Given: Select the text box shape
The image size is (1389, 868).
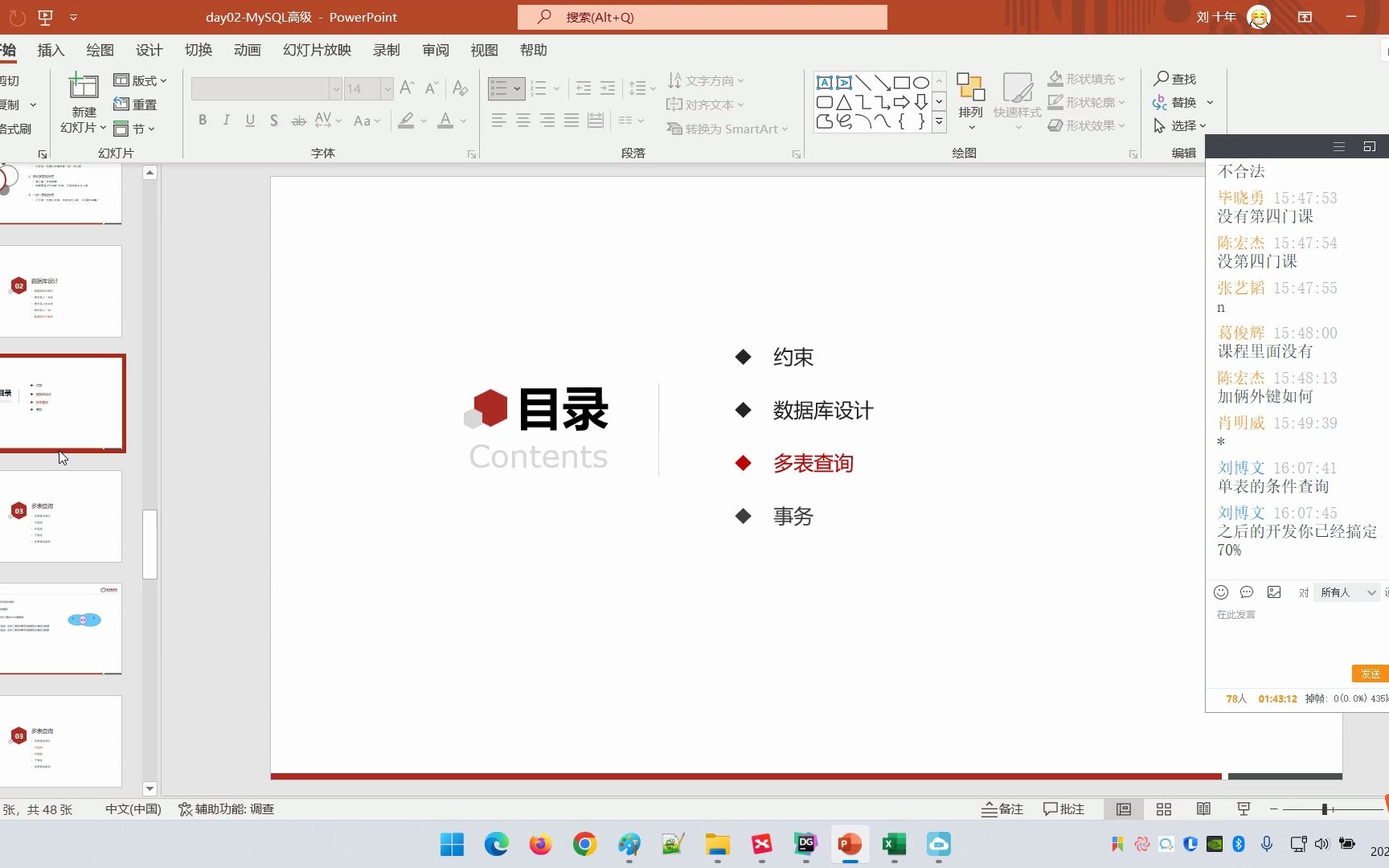Looking at the screenshot, I should coord(825,83).
